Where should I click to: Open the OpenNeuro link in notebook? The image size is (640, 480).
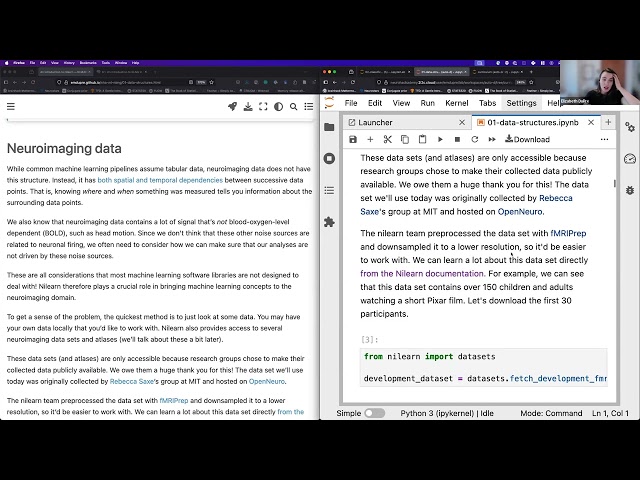point(520,211)
